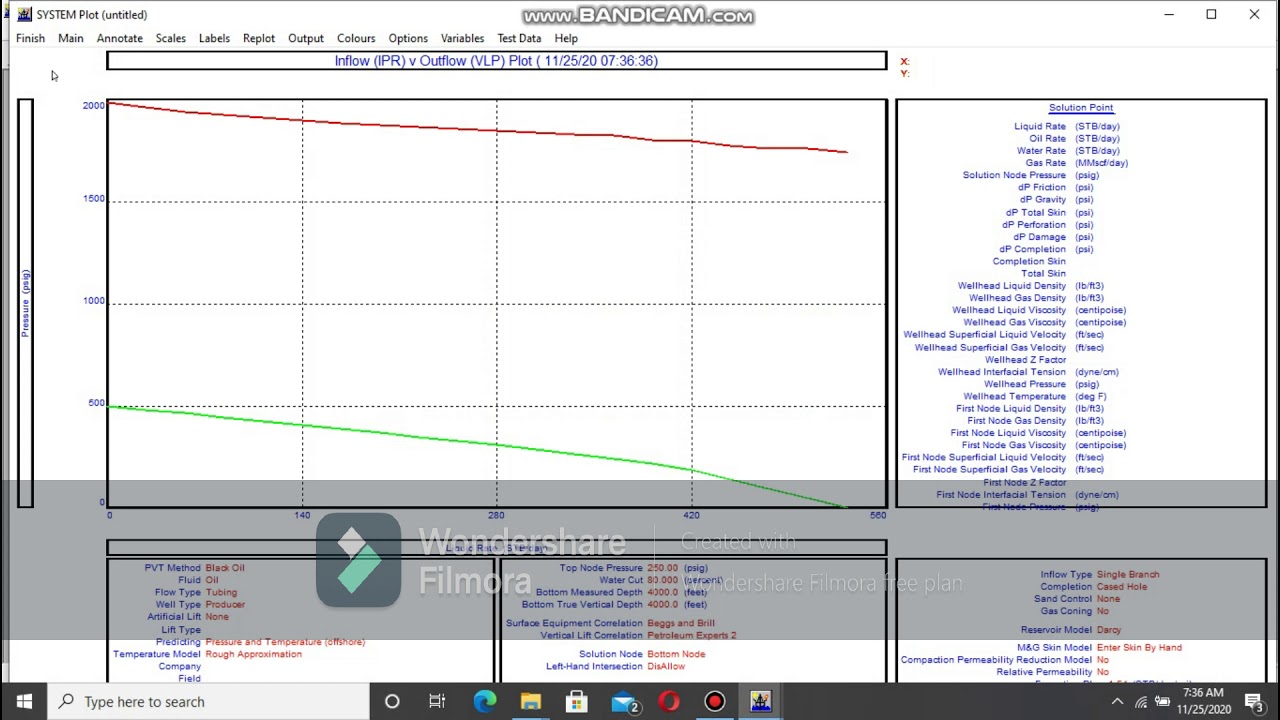This screenshot has width=1280, height=720.
Task: Click the battery tray icon
Action: coord(1163,702)
